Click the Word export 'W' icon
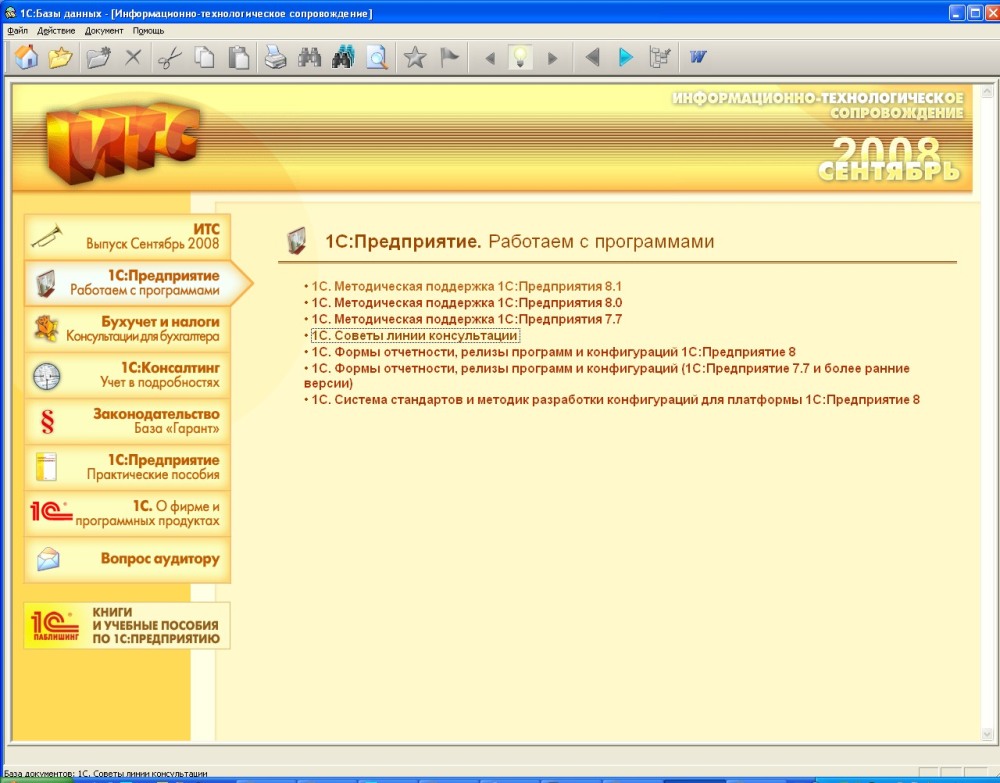 (x=698, y=58)
